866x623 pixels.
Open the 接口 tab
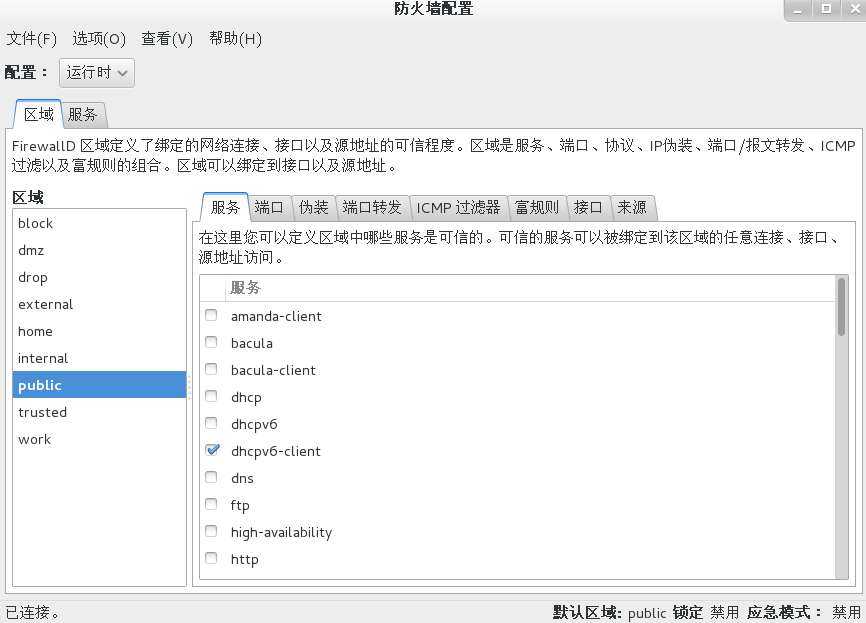pyautogui.click(x=588, y=208)
